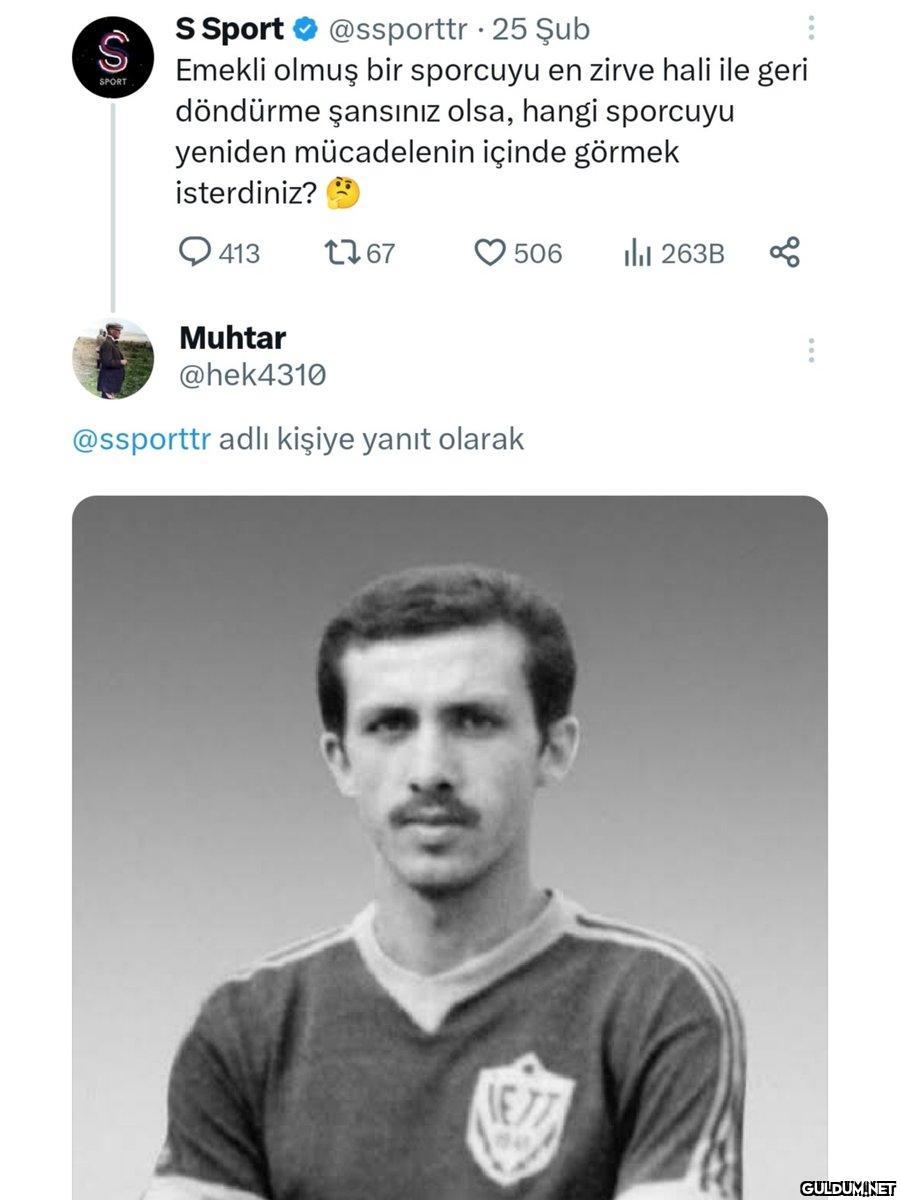Like the S Sport tweet with the heart
Viewport: 900px width, 1200px height.
click(x=489, y=253)
